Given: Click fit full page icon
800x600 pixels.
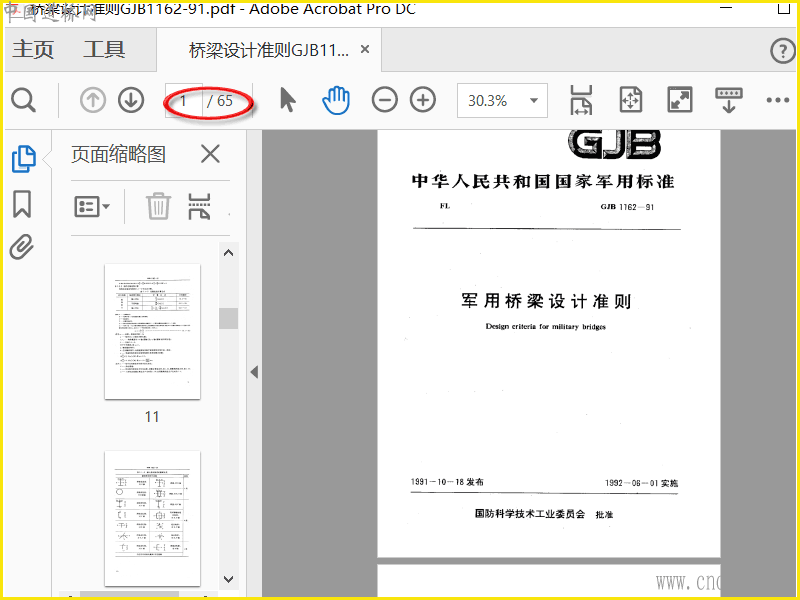Looking at the screenshot, I should coord(631,99).
